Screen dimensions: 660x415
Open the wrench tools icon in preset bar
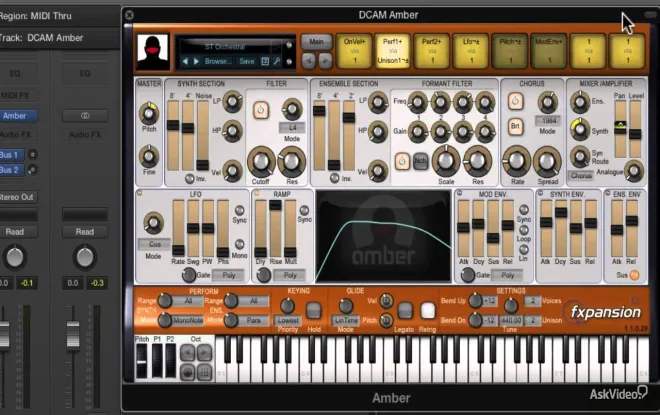(x=277, y=61)
